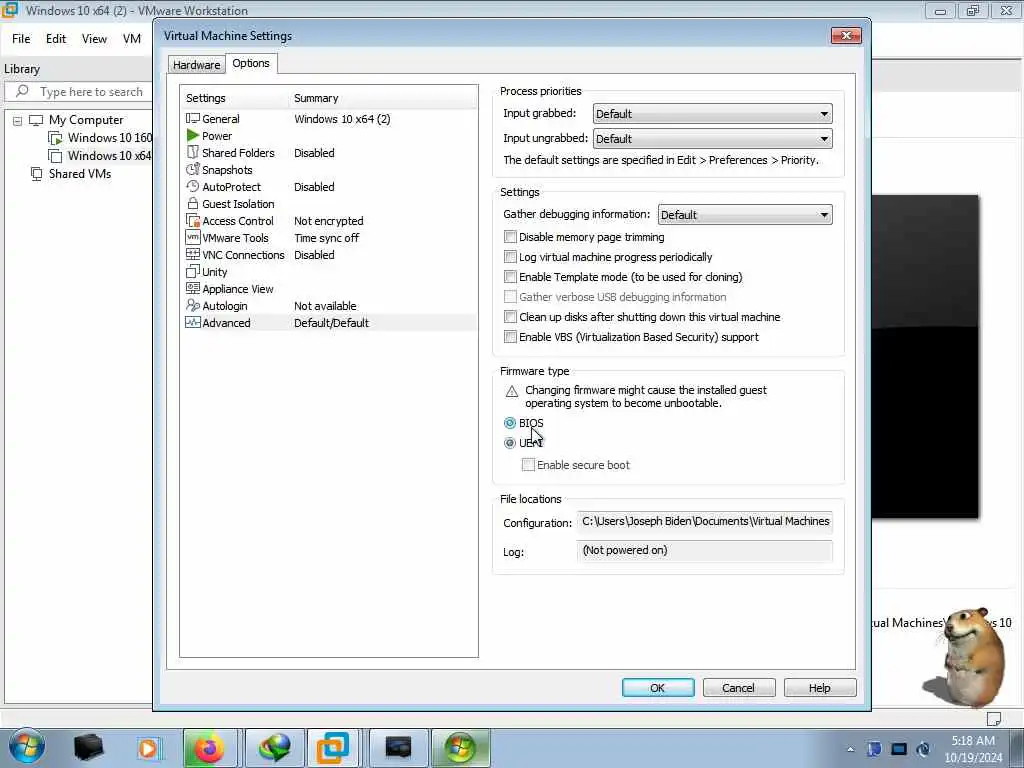Pick the Guest Isolation lock icon
The image size is (1024, 768).
click(193, 204)
